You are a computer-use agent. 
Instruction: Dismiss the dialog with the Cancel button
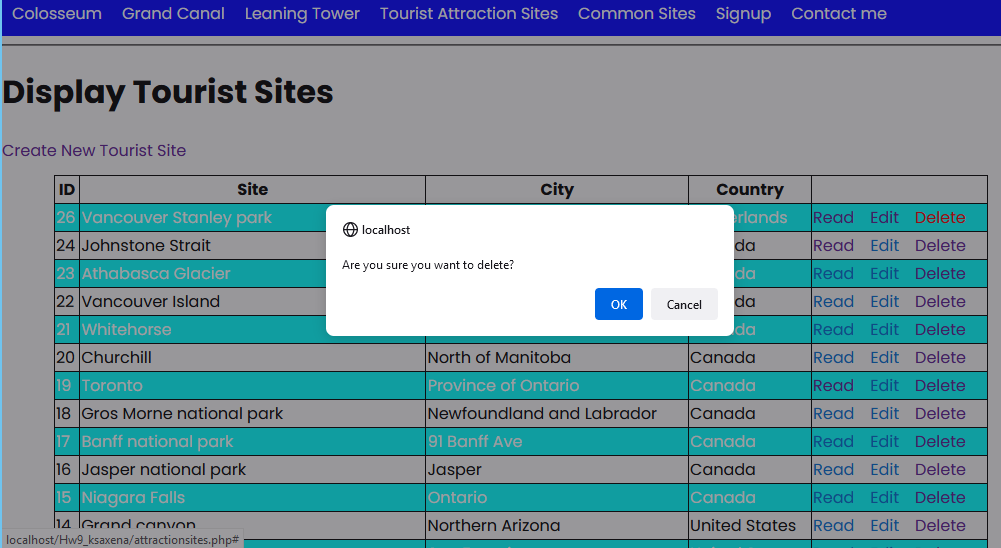[x=684, y=304]
